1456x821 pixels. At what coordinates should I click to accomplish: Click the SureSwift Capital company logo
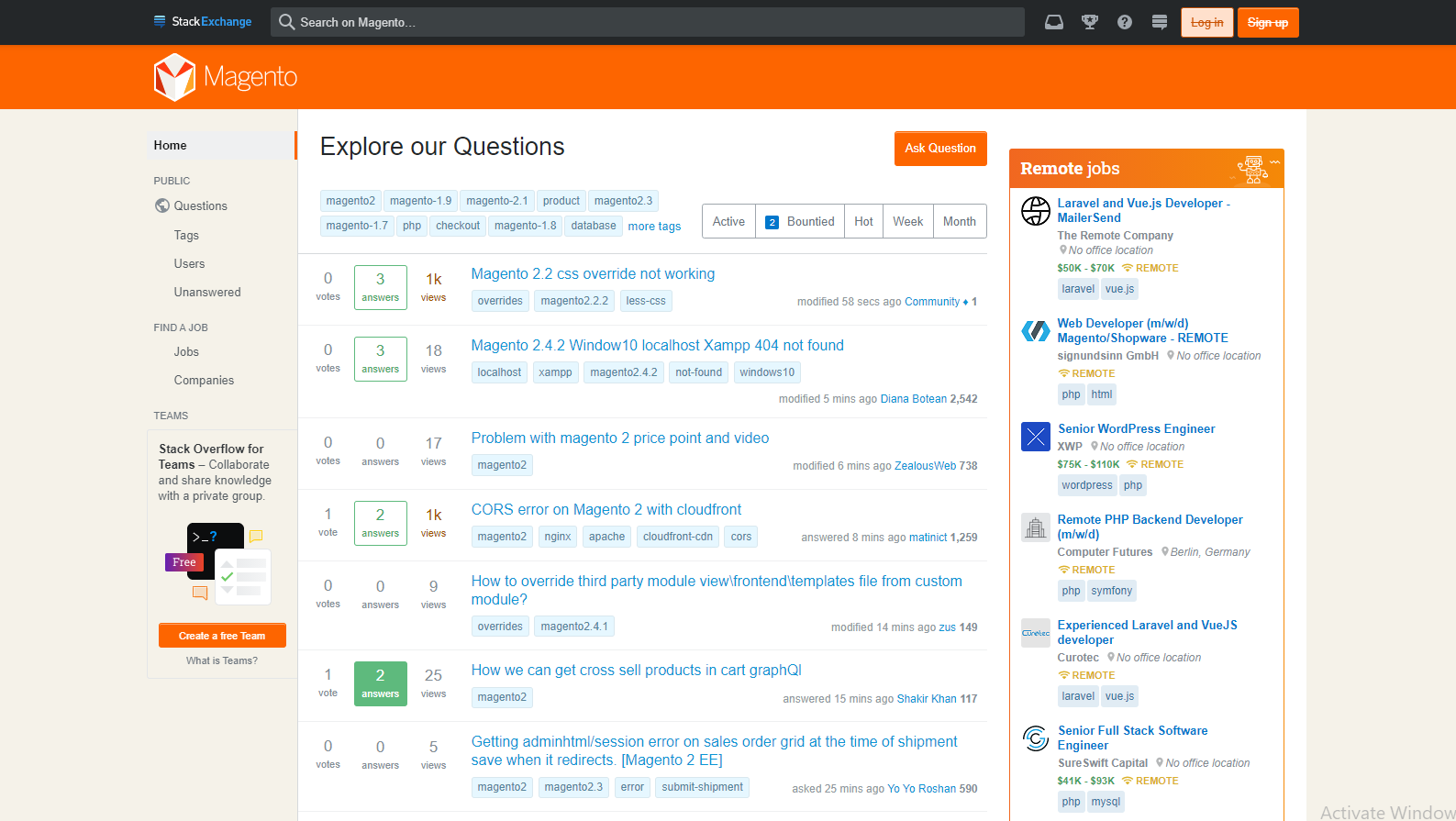(x=1036, y=738)
